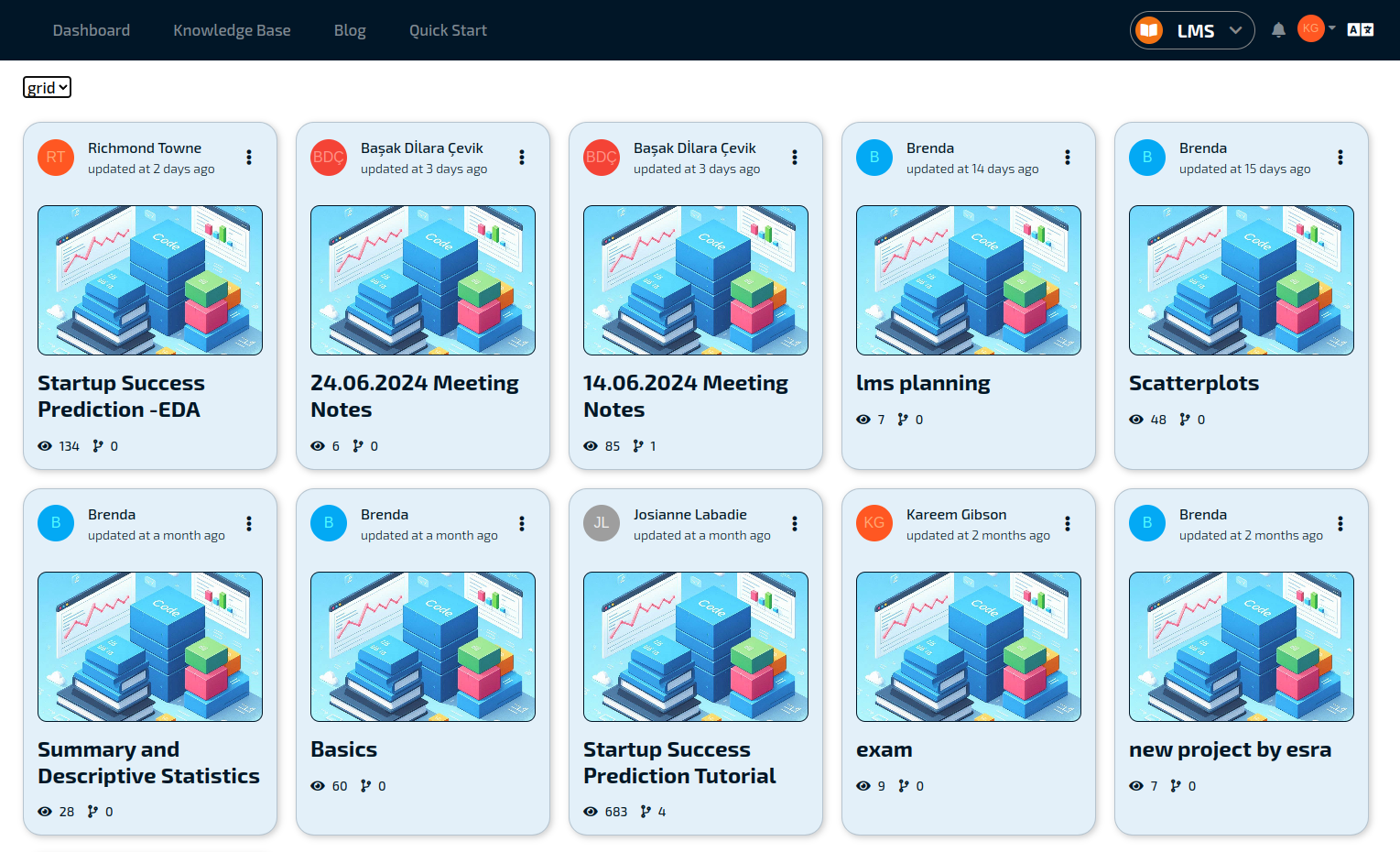Open options menu on 24.06.2024 Meeting Notes card

tap(521, 158)
